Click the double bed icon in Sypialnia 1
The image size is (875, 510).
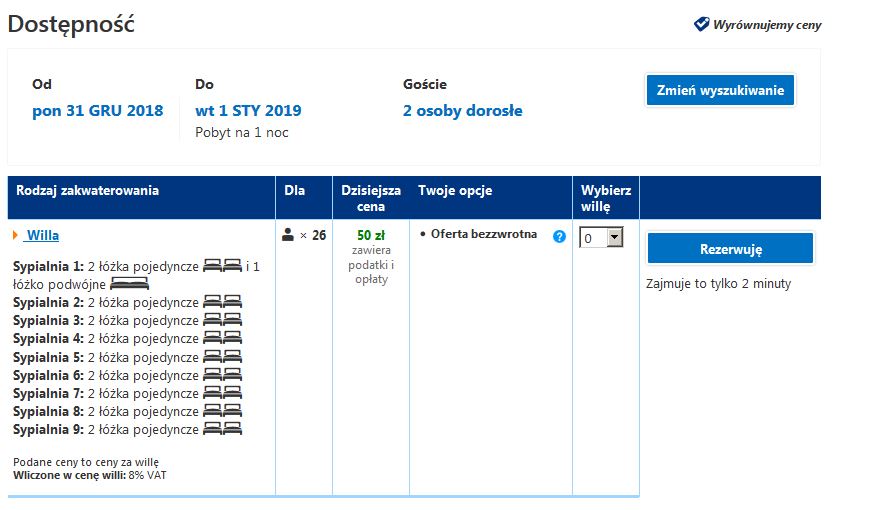(129, 284)
